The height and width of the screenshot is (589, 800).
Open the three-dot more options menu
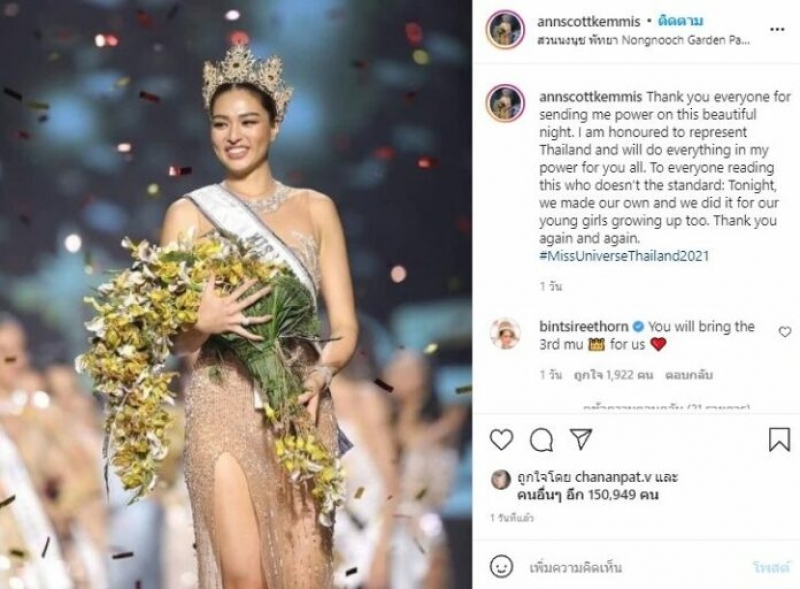777,30
